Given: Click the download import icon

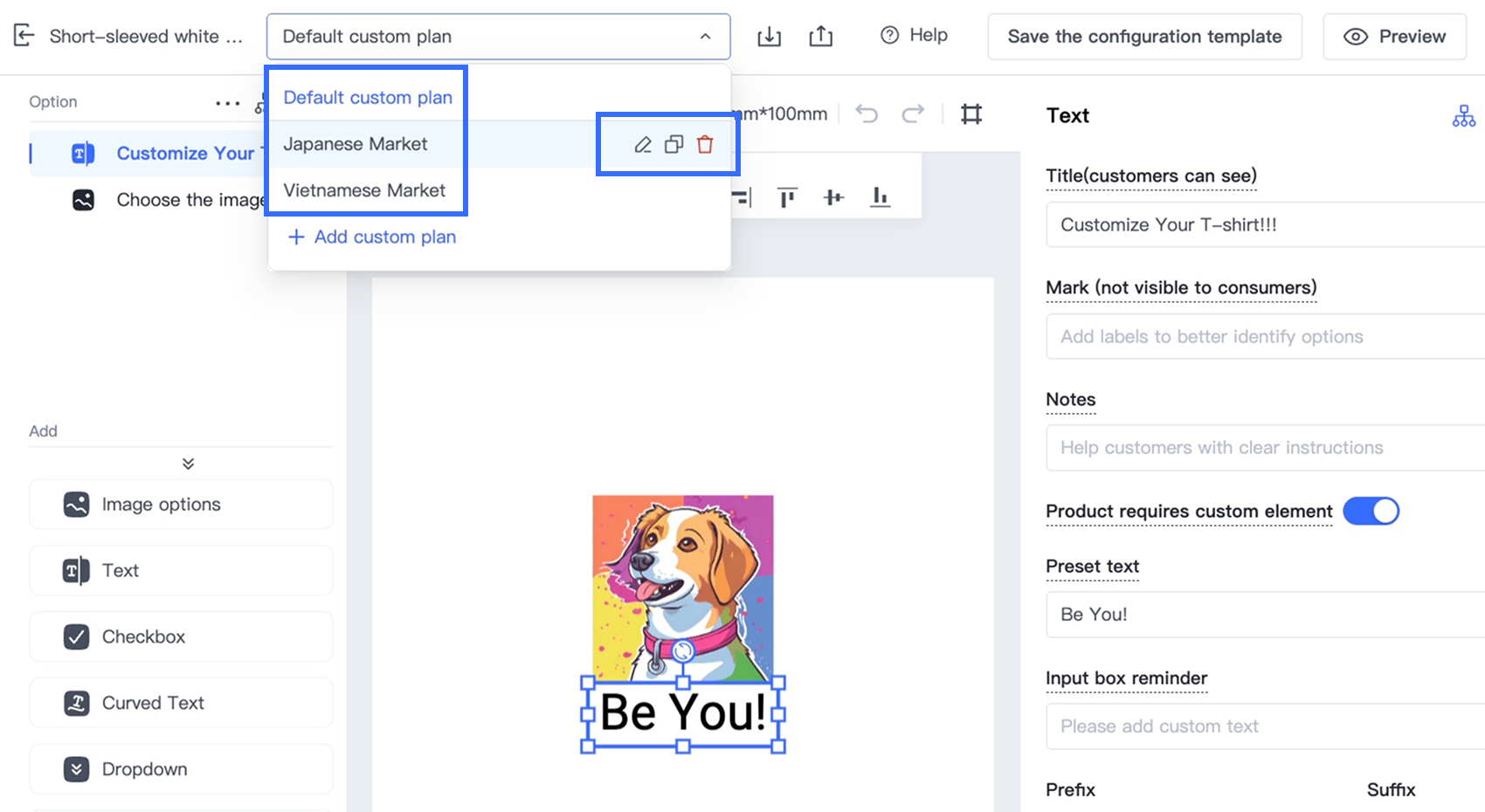Looking at the screenshot, I should click(x=769, y=37).
